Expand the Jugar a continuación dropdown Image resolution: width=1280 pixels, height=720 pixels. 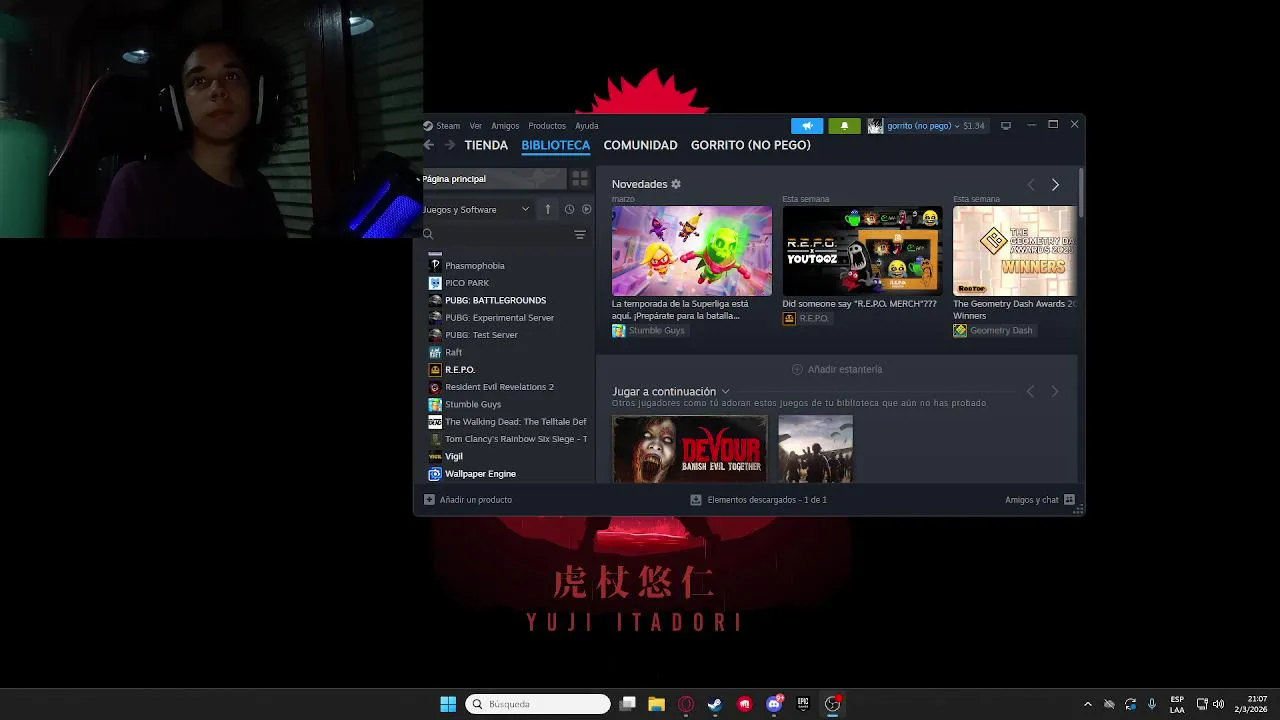pyautogui.click(x=726, y=391)
